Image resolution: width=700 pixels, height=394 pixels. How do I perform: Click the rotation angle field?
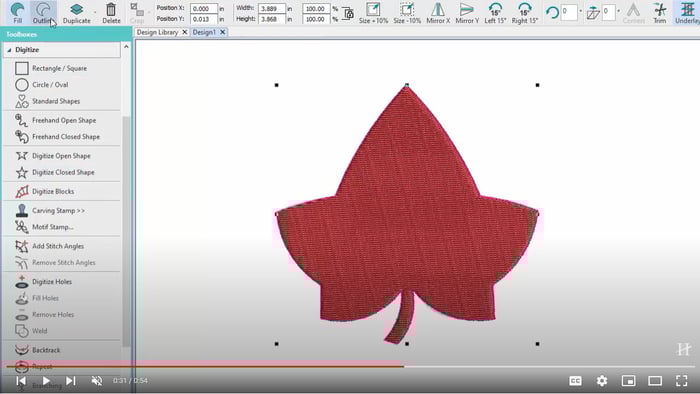tap(569, 11)
